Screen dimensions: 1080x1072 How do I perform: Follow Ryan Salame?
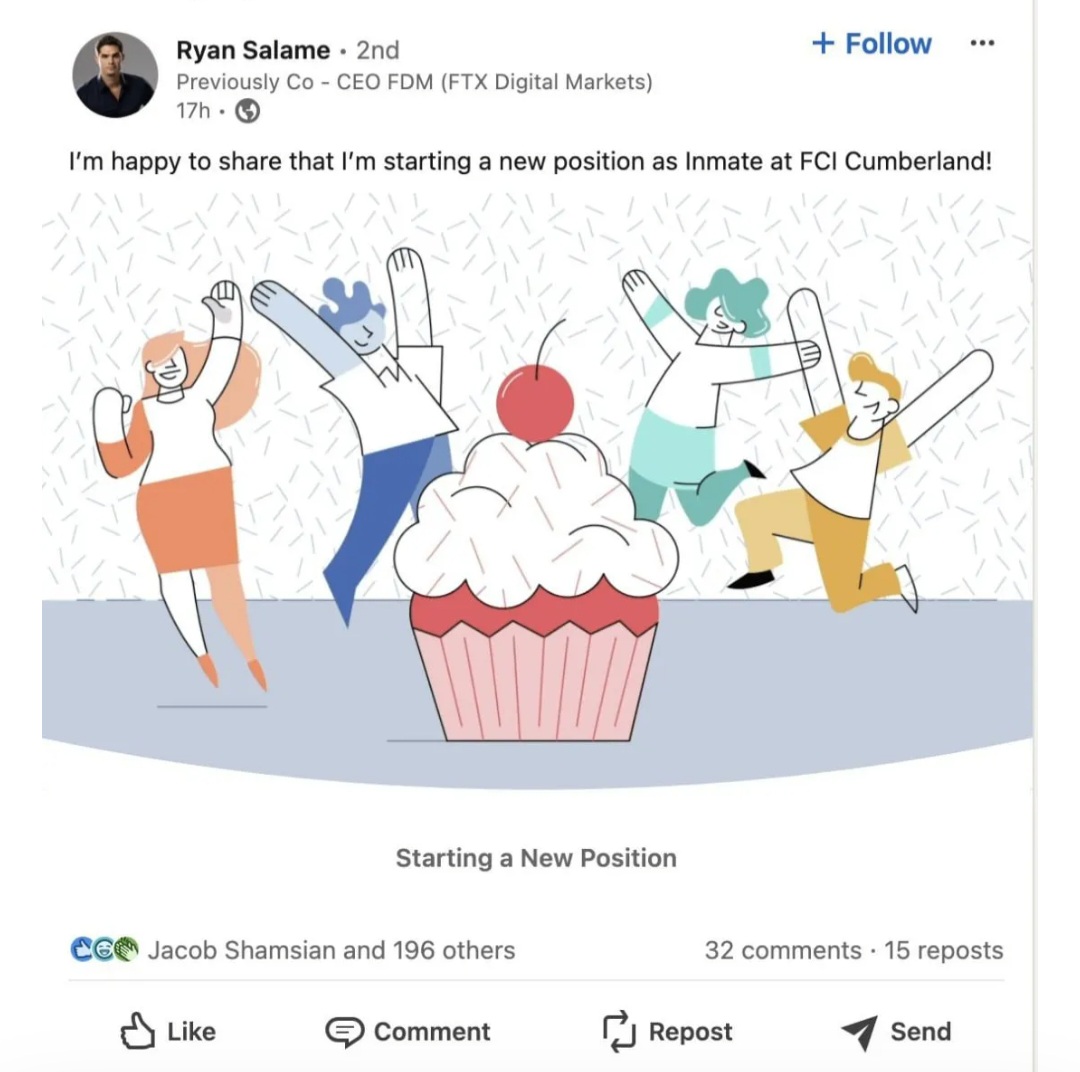click(871, 44)
